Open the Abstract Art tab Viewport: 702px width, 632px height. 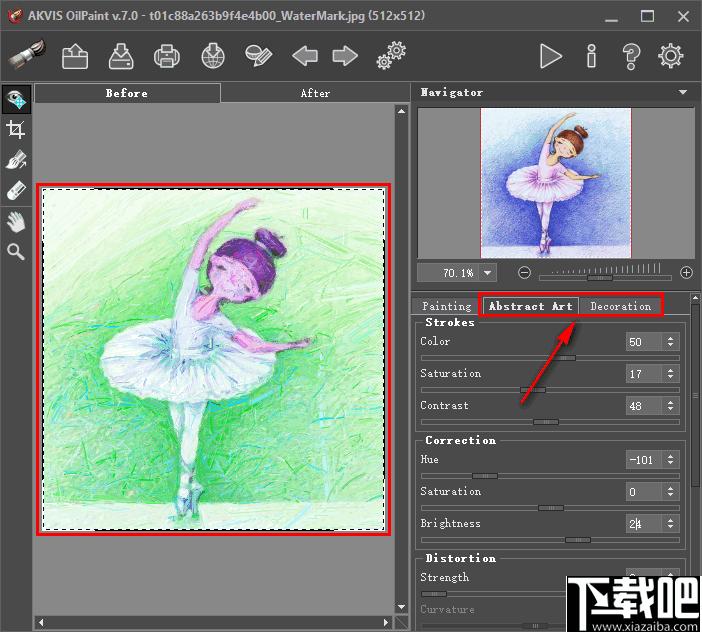531,306
